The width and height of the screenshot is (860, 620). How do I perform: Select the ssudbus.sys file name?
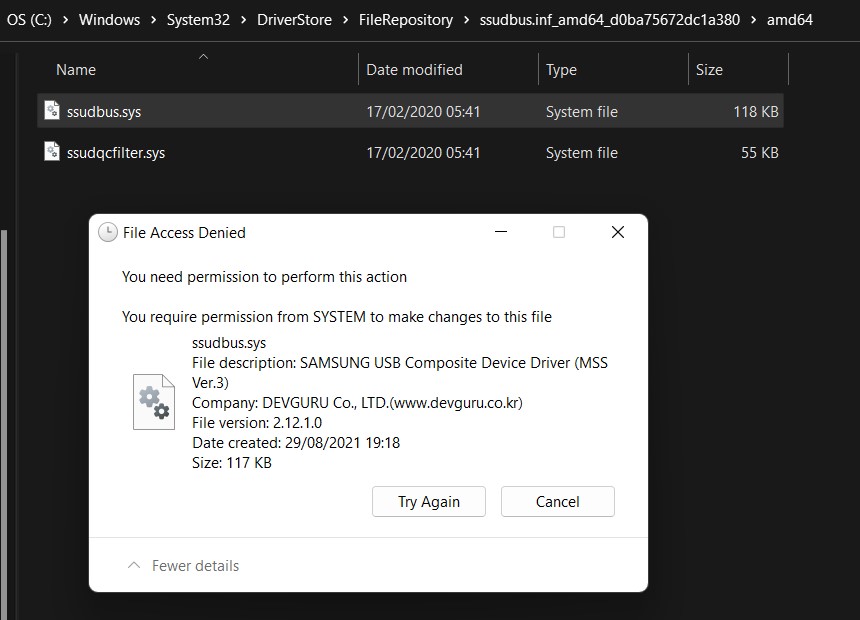click(x=104, y=111)
